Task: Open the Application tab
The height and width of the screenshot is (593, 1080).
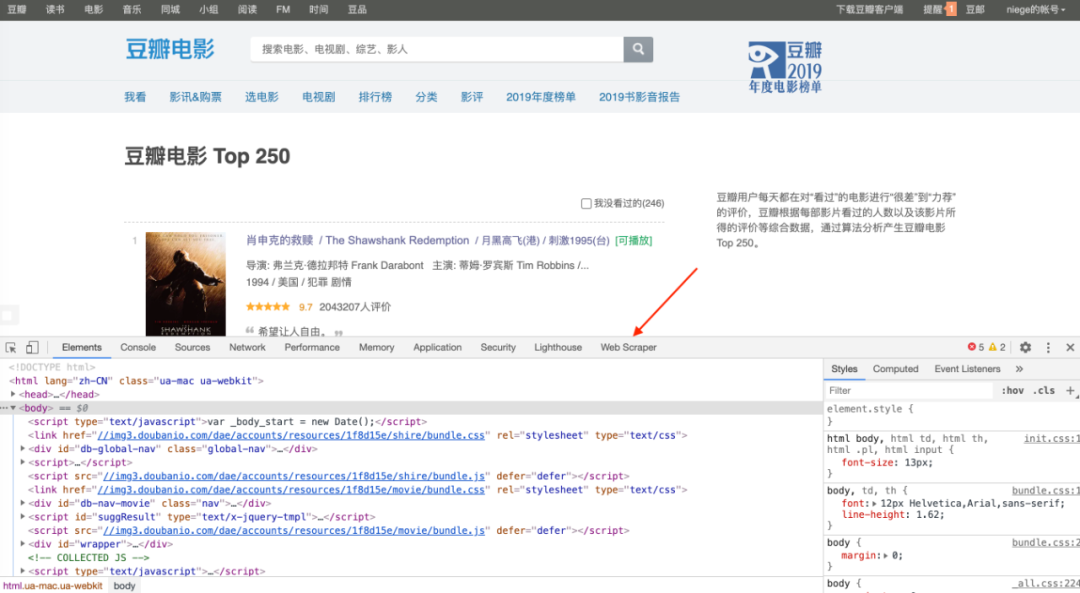Action: tap(437, 347)
